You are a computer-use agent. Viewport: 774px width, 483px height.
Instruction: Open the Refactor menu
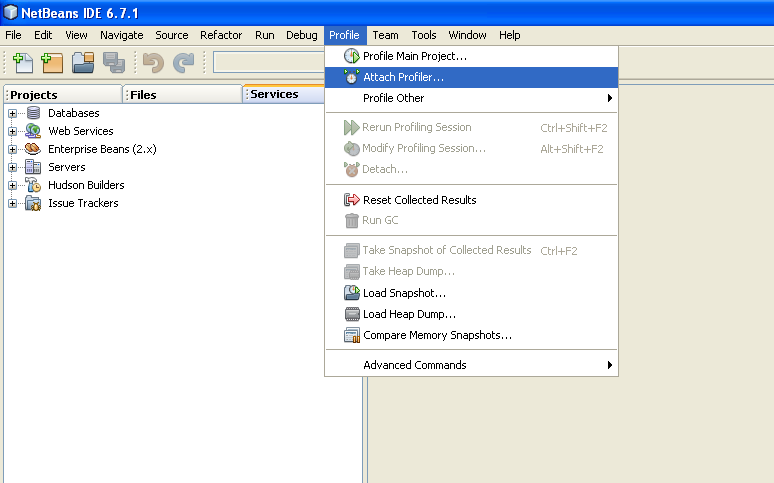click(x=221, y=35)
